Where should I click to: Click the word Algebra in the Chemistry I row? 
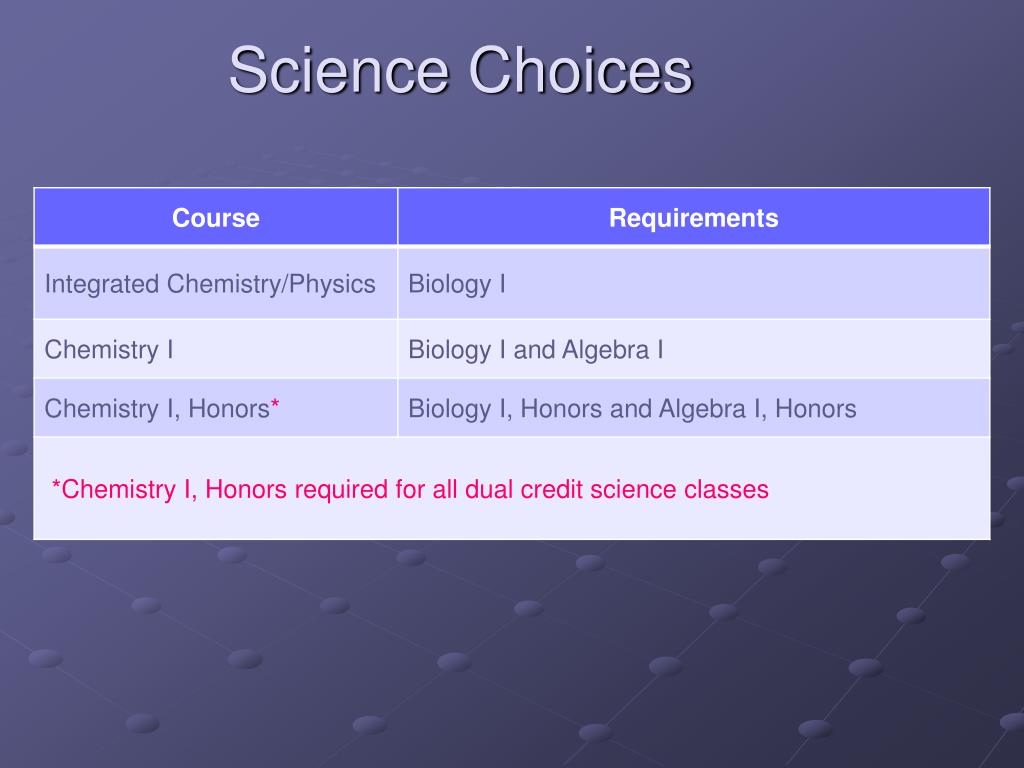[x=605, y=350]
